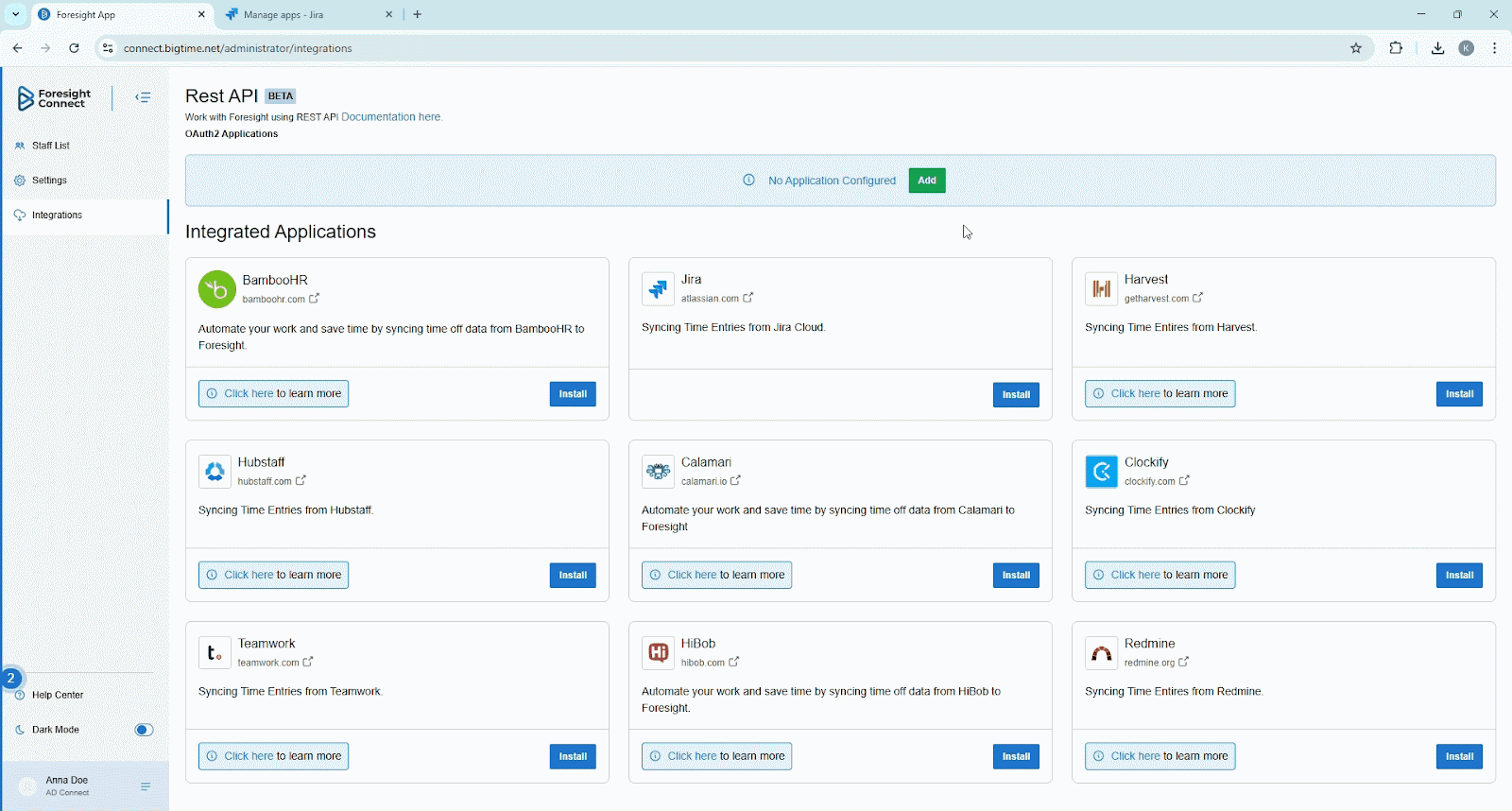Open external link icon next to hubstaff.com
This screenshot has height=811, width=1512.
tap(301, 481)
